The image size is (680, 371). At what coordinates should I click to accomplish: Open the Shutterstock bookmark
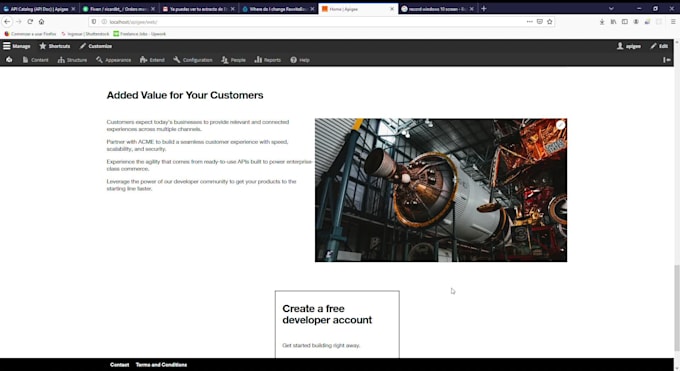coord(85,34)
